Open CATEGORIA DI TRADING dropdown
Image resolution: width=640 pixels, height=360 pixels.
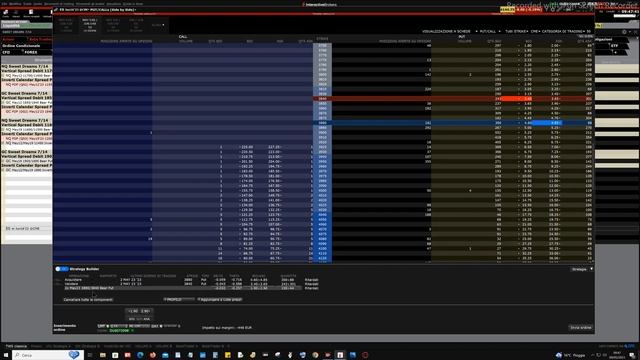click(564, 31)
